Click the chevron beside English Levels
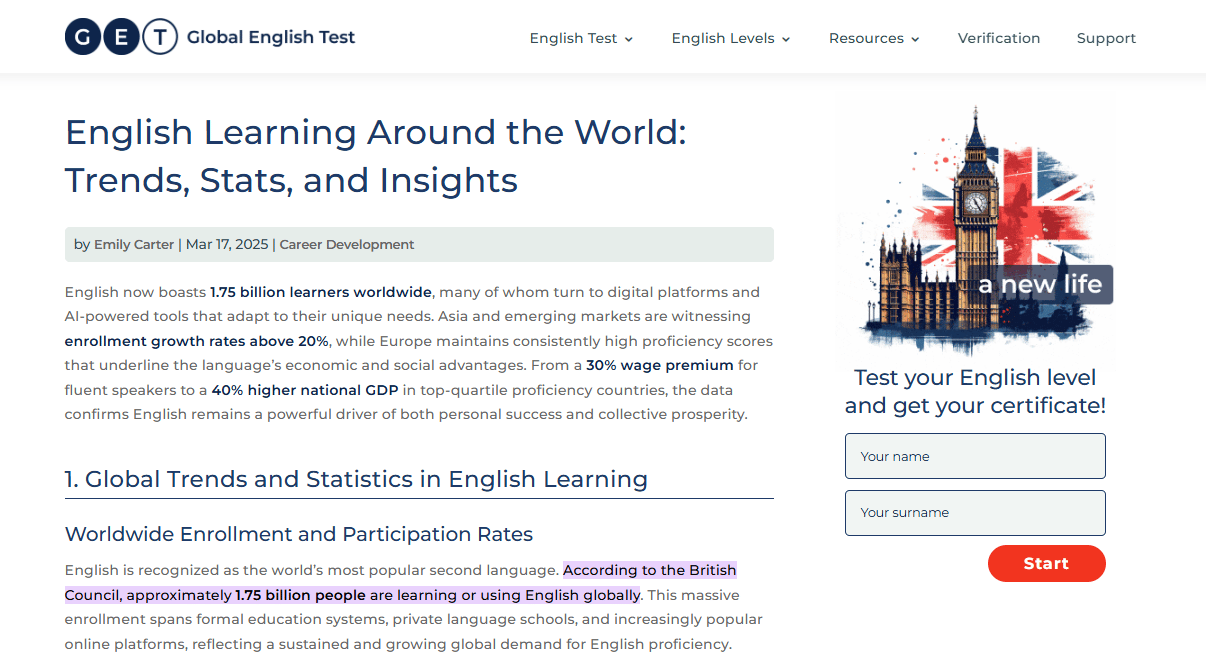This screenshot has width=1206, height=670. [x=785, y=39]
